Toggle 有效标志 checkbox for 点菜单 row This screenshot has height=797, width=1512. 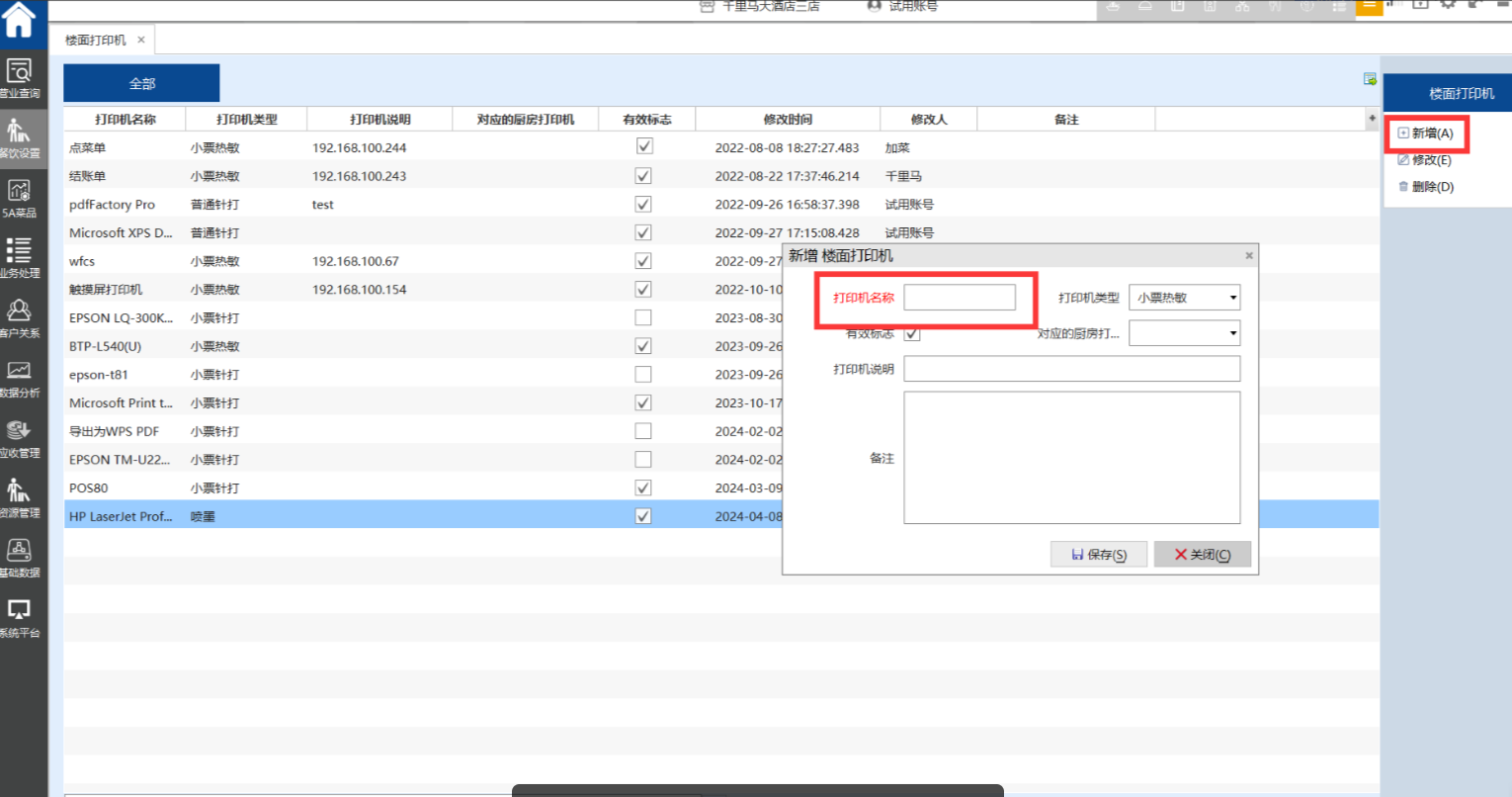[644, 146]
